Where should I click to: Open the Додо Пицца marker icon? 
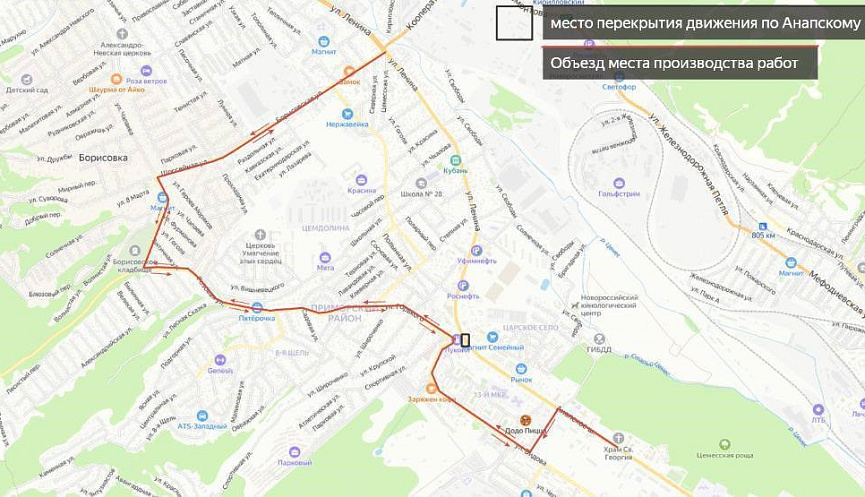526,421
